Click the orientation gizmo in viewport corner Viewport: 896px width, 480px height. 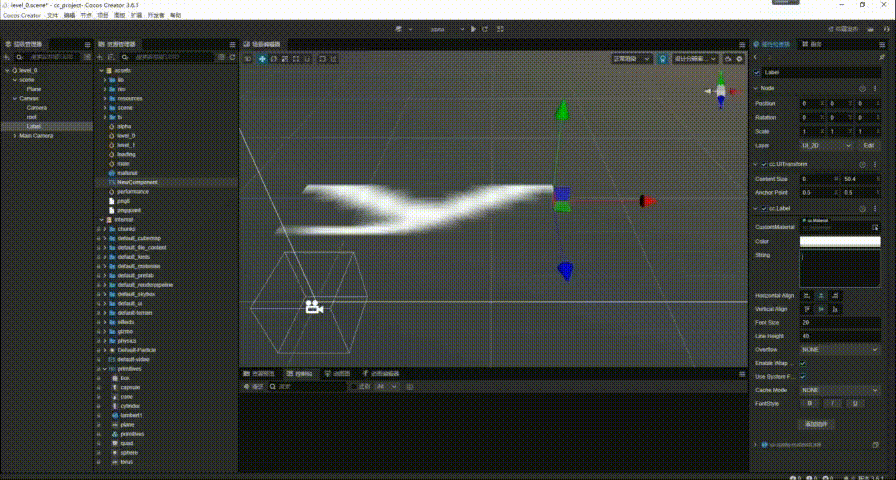click(x=721, y=90)
